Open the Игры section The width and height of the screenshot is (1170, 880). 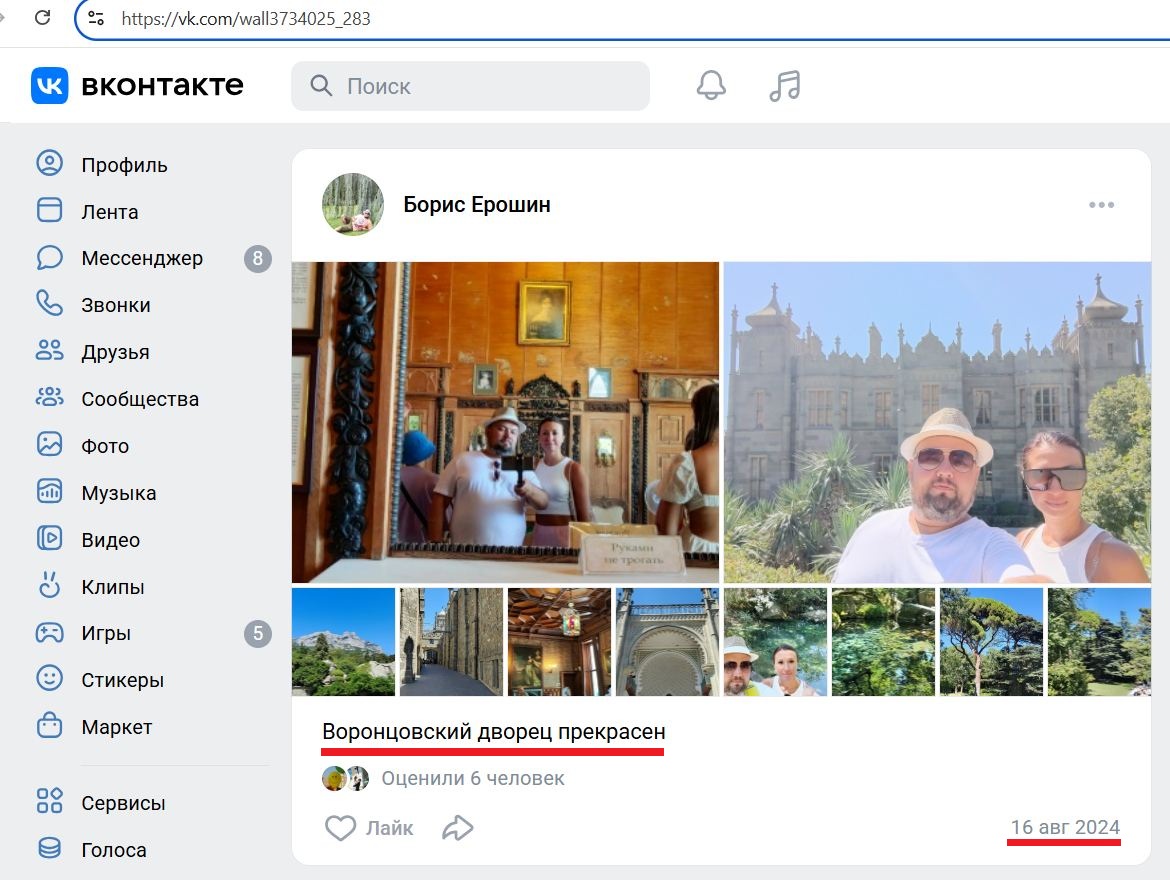click(x=108, y=633)
